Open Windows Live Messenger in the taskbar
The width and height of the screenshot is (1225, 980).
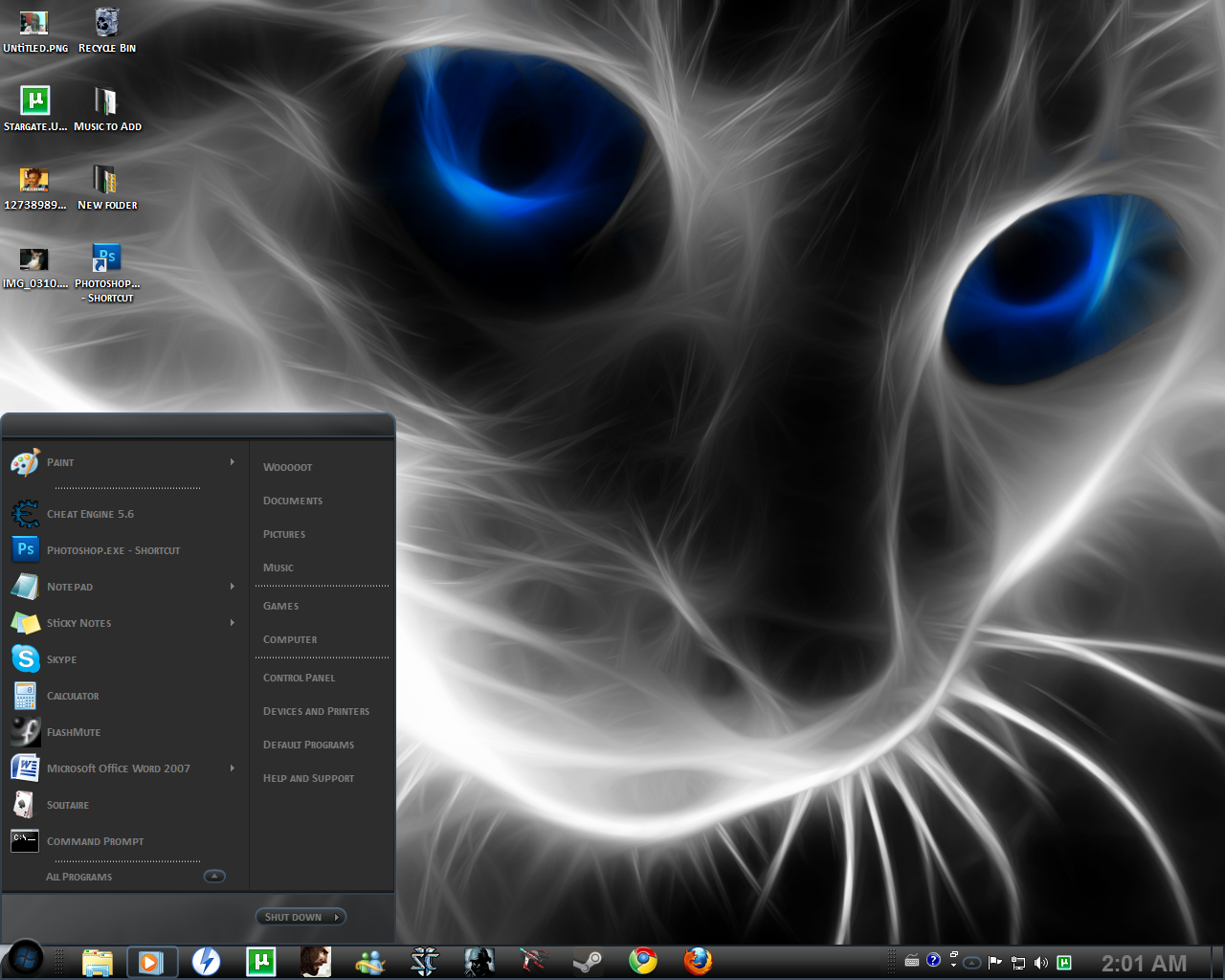(x=369, y=961)
